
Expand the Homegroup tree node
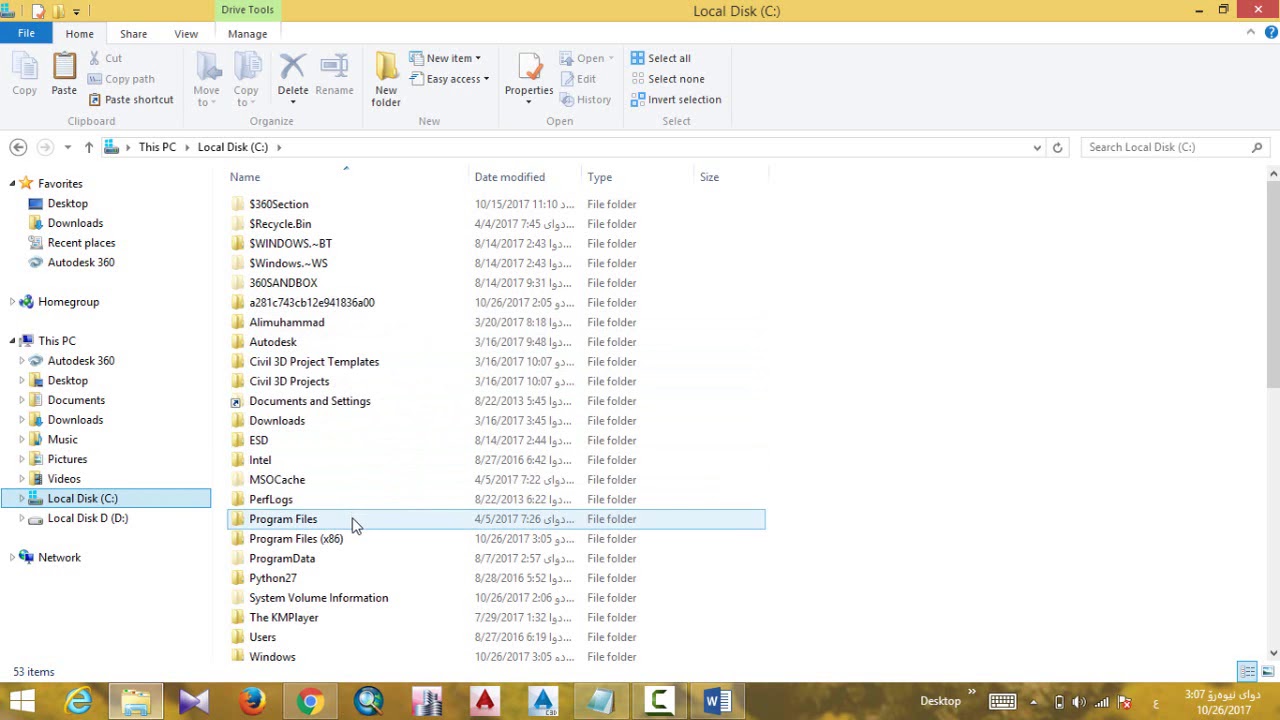tap(12, 302)
